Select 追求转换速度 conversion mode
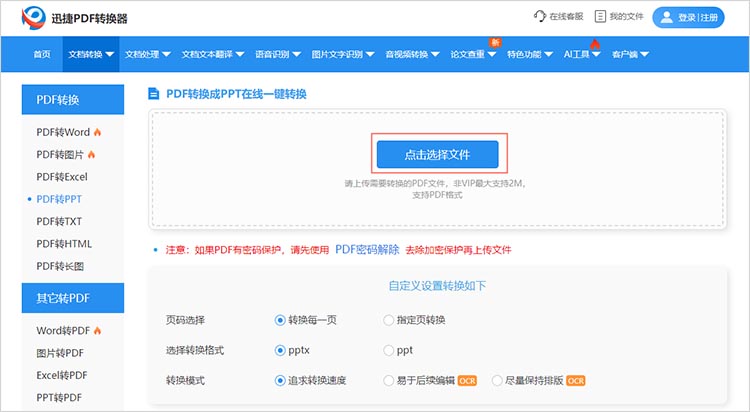The width and height of the screenshot is (750, 412). 280,381
